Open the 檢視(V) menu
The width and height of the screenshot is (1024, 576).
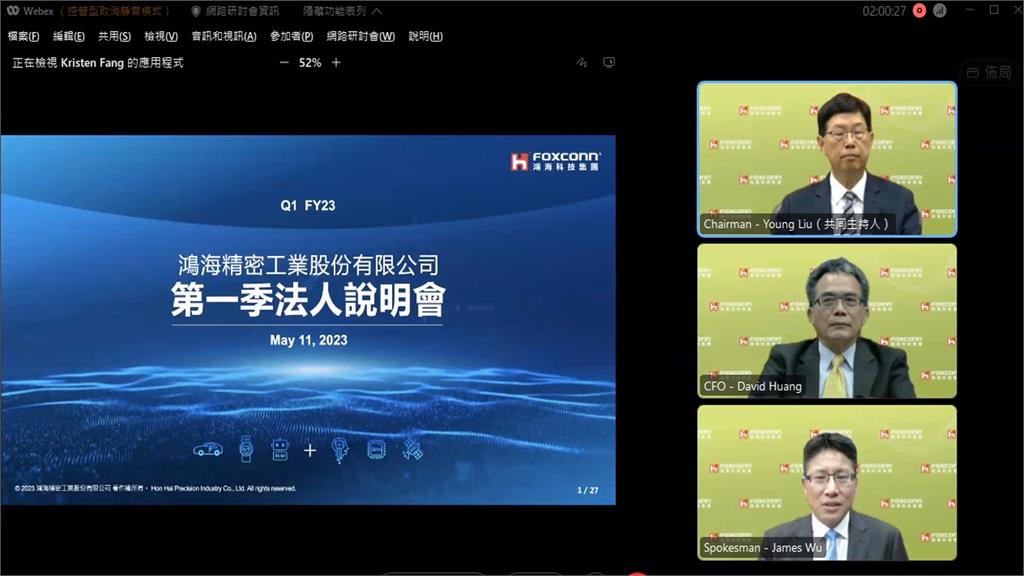(161, 37)
